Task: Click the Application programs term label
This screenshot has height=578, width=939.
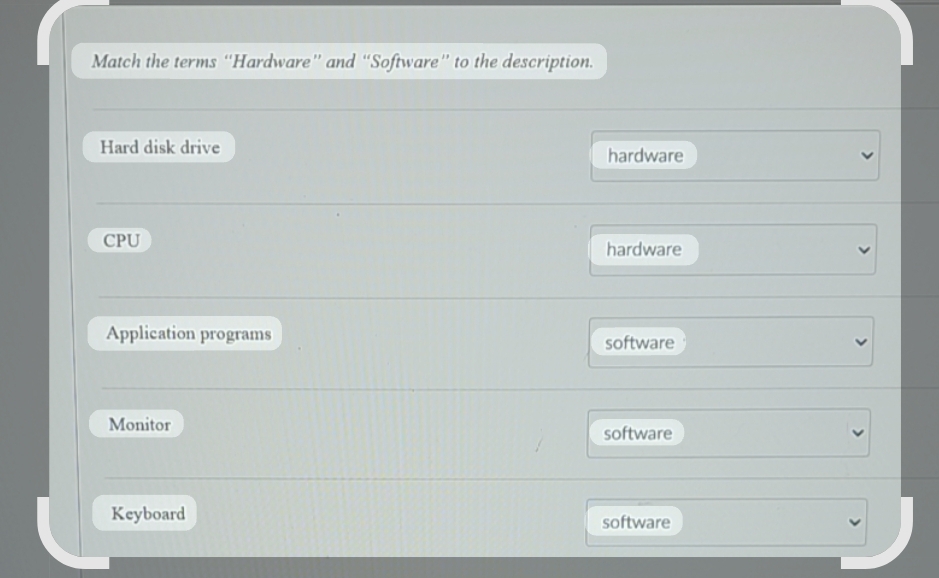Action: click(184, 333)
